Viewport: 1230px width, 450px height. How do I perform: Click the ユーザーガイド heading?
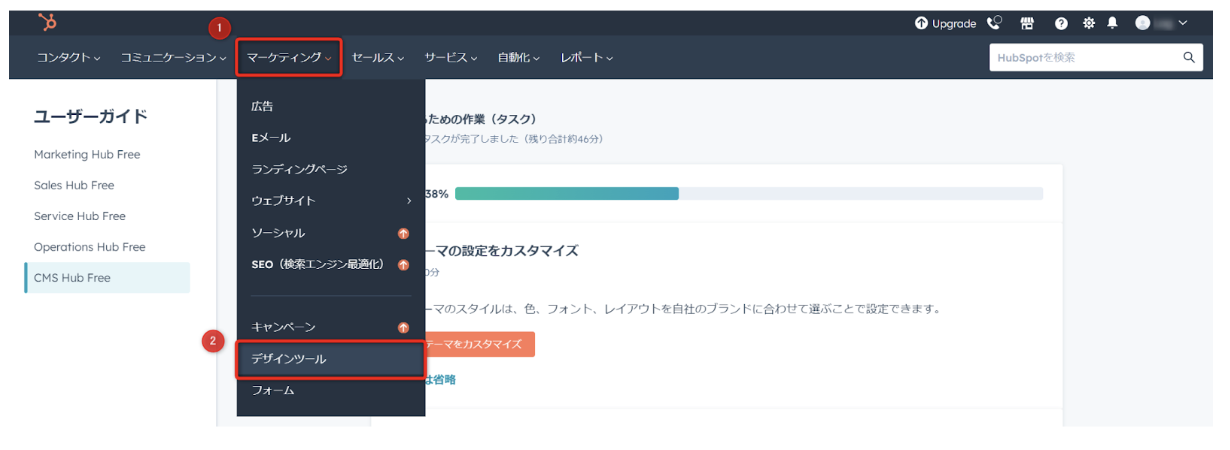(x=91, y=116)
